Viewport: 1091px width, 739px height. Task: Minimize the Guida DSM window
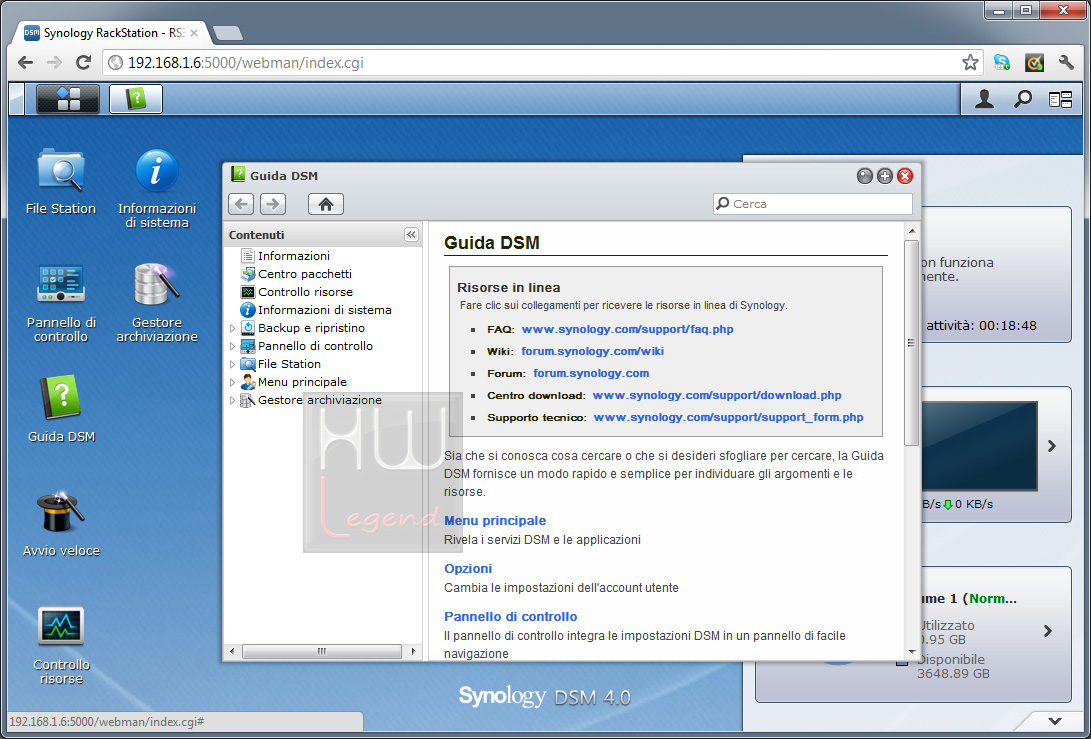[x=865, y=176]
